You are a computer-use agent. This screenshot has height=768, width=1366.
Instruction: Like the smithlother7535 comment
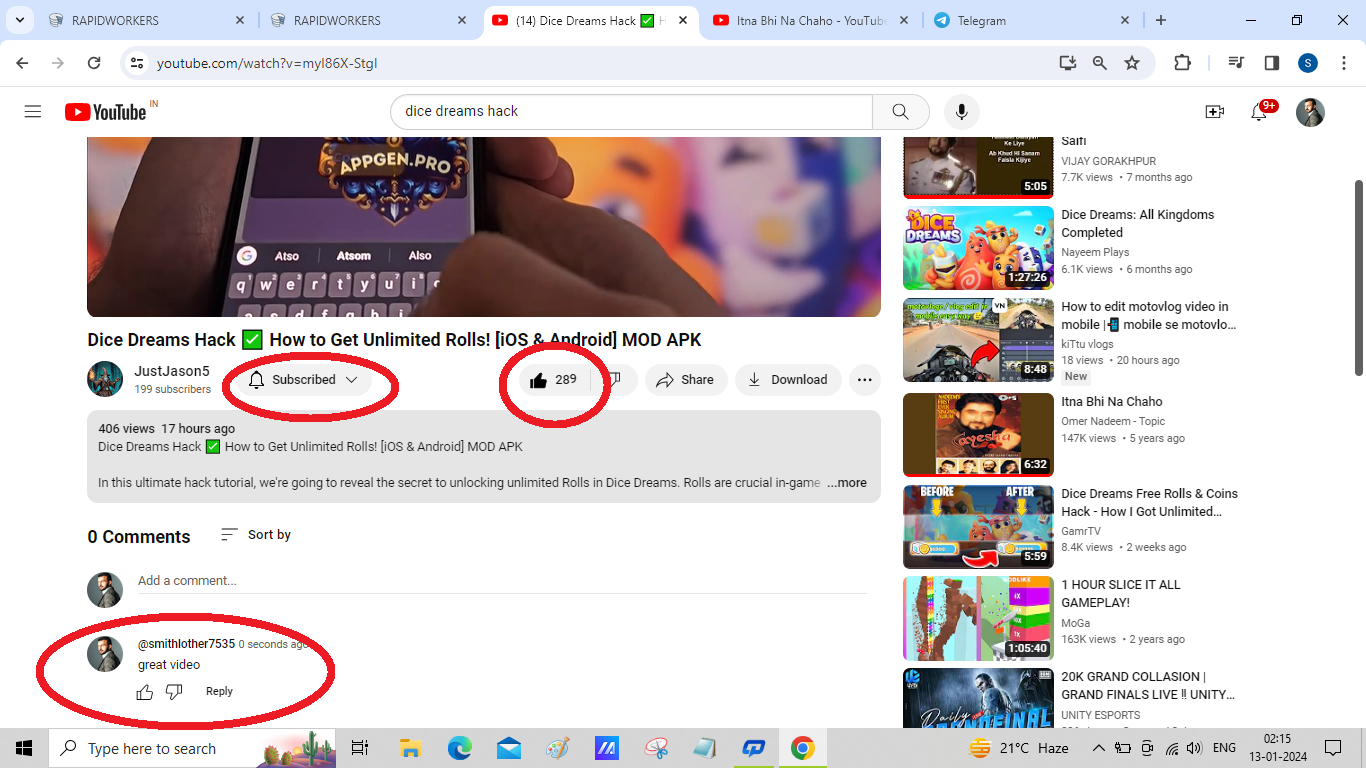tap(145, 692)
